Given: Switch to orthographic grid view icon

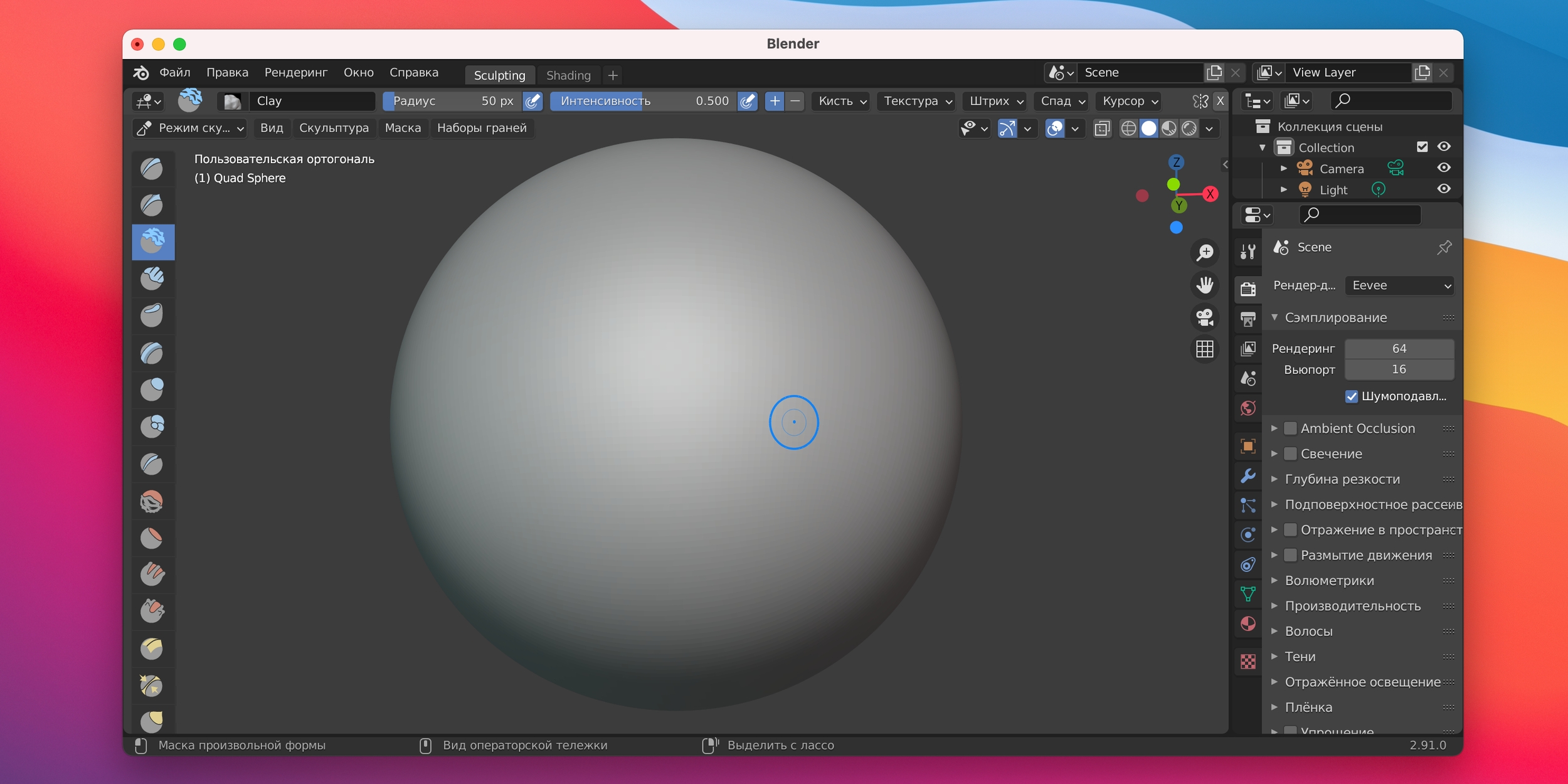Looking at the screenshot, I should pos(1204,349).
